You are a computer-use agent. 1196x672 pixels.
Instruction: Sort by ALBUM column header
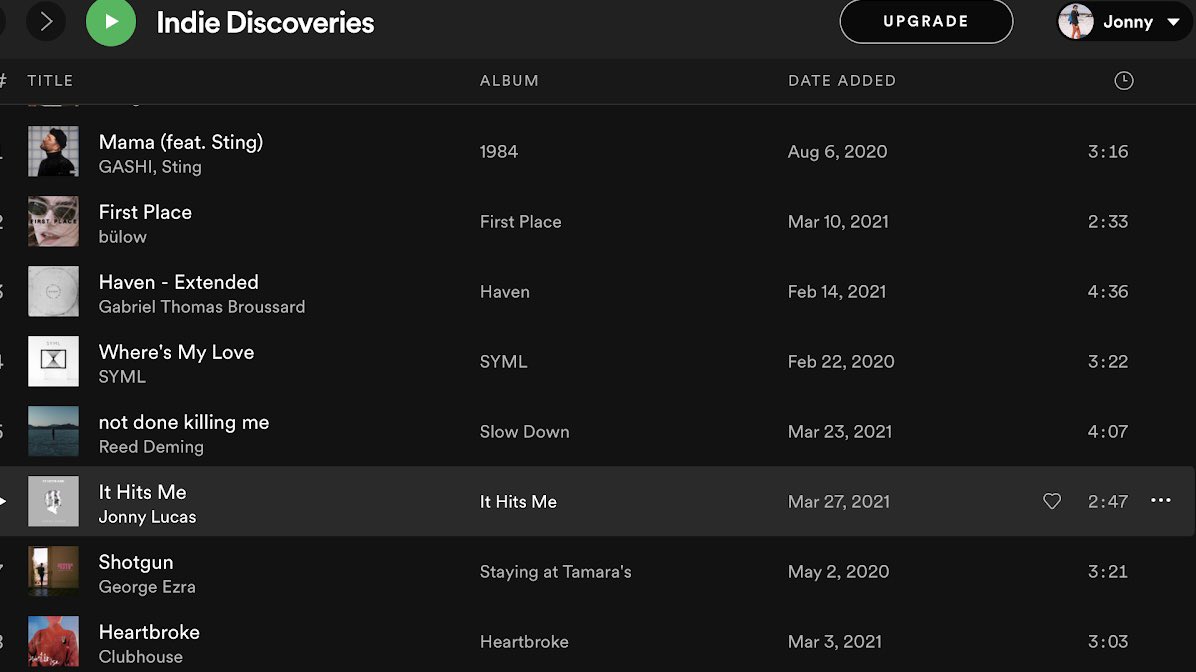509,80
